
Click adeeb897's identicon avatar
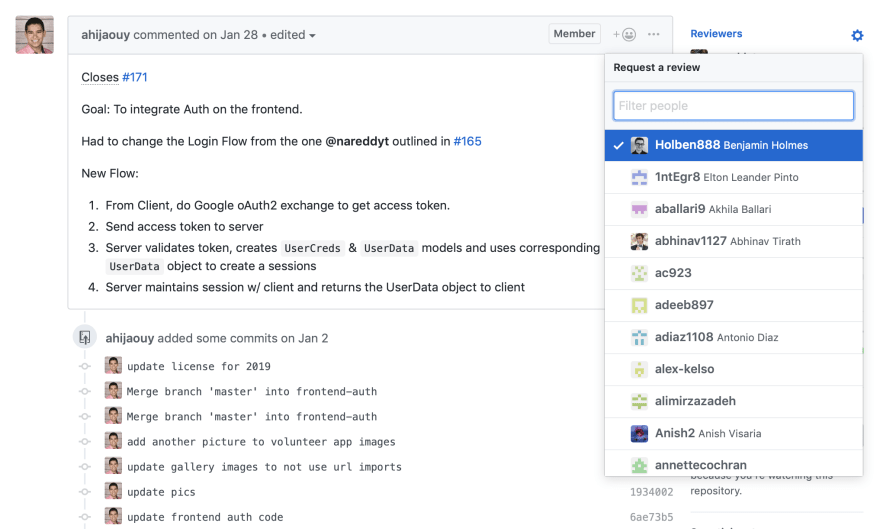639,305
